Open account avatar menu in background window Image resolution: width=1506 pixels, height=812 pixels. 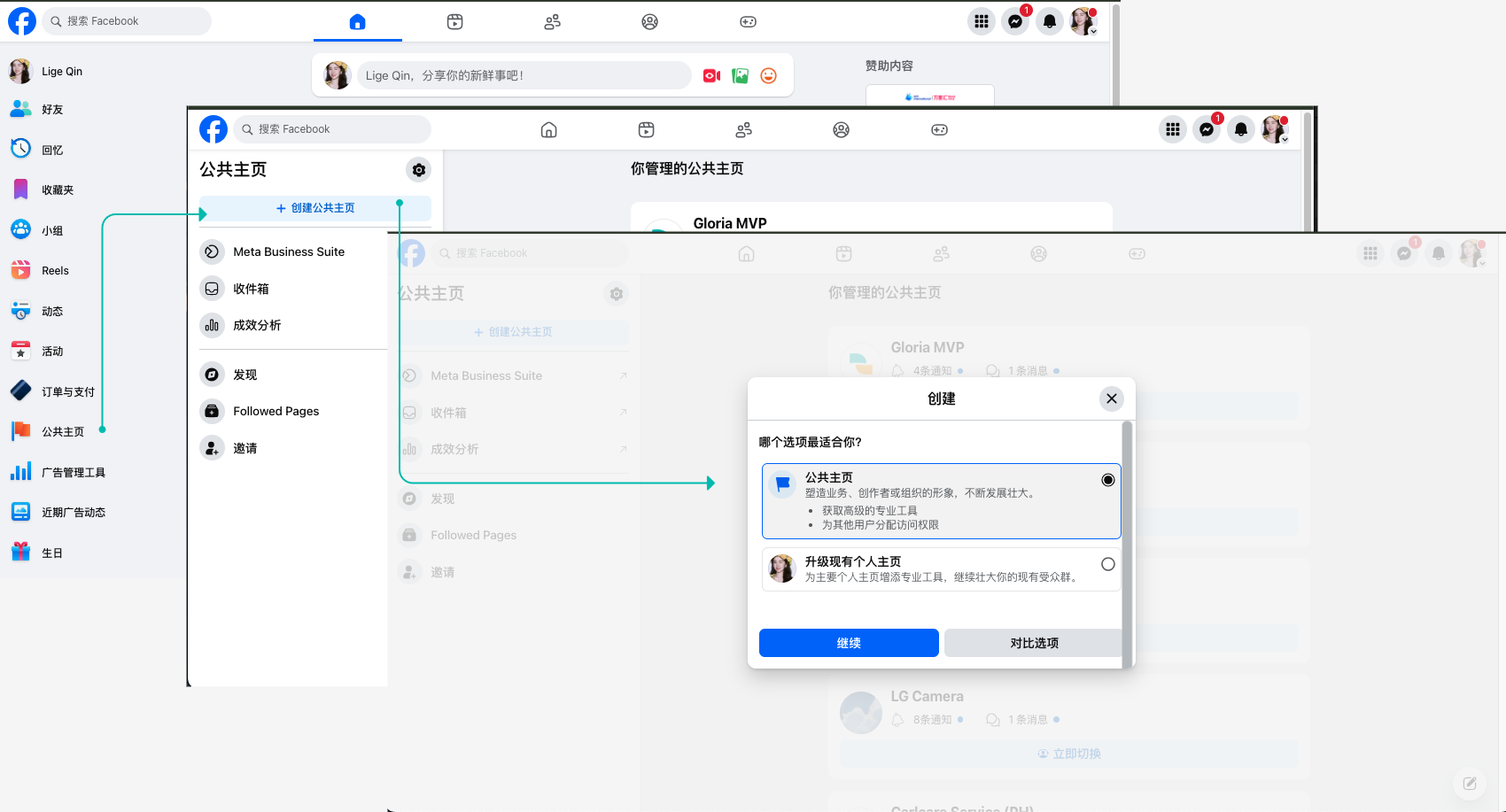coord(1083,21)
